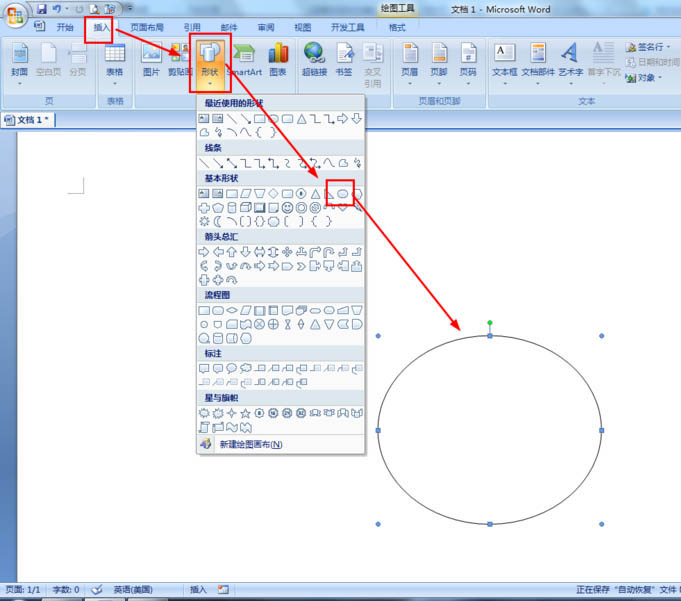
Task: Insert date and time (日期和时间)
Action: coord(653,62)
